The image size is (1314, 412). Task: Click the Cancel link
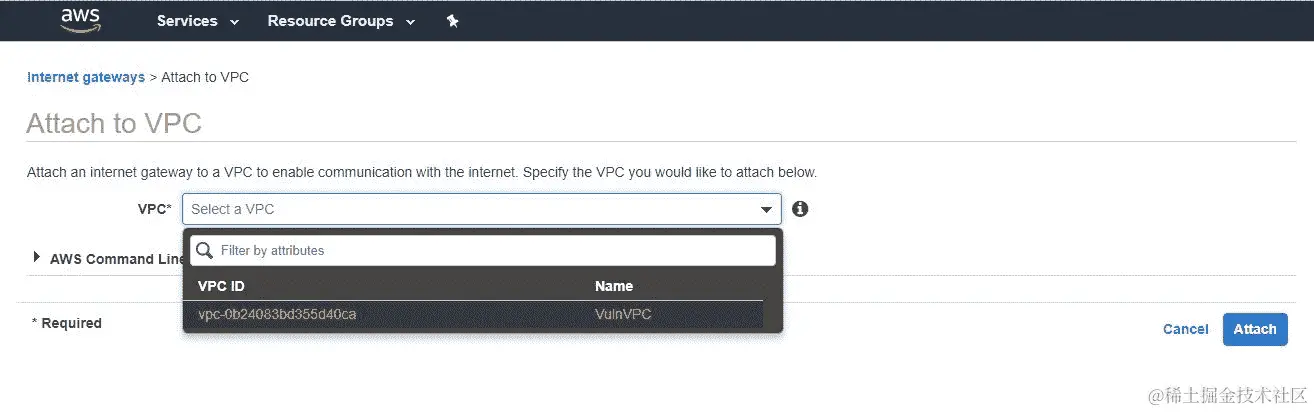1186,329
